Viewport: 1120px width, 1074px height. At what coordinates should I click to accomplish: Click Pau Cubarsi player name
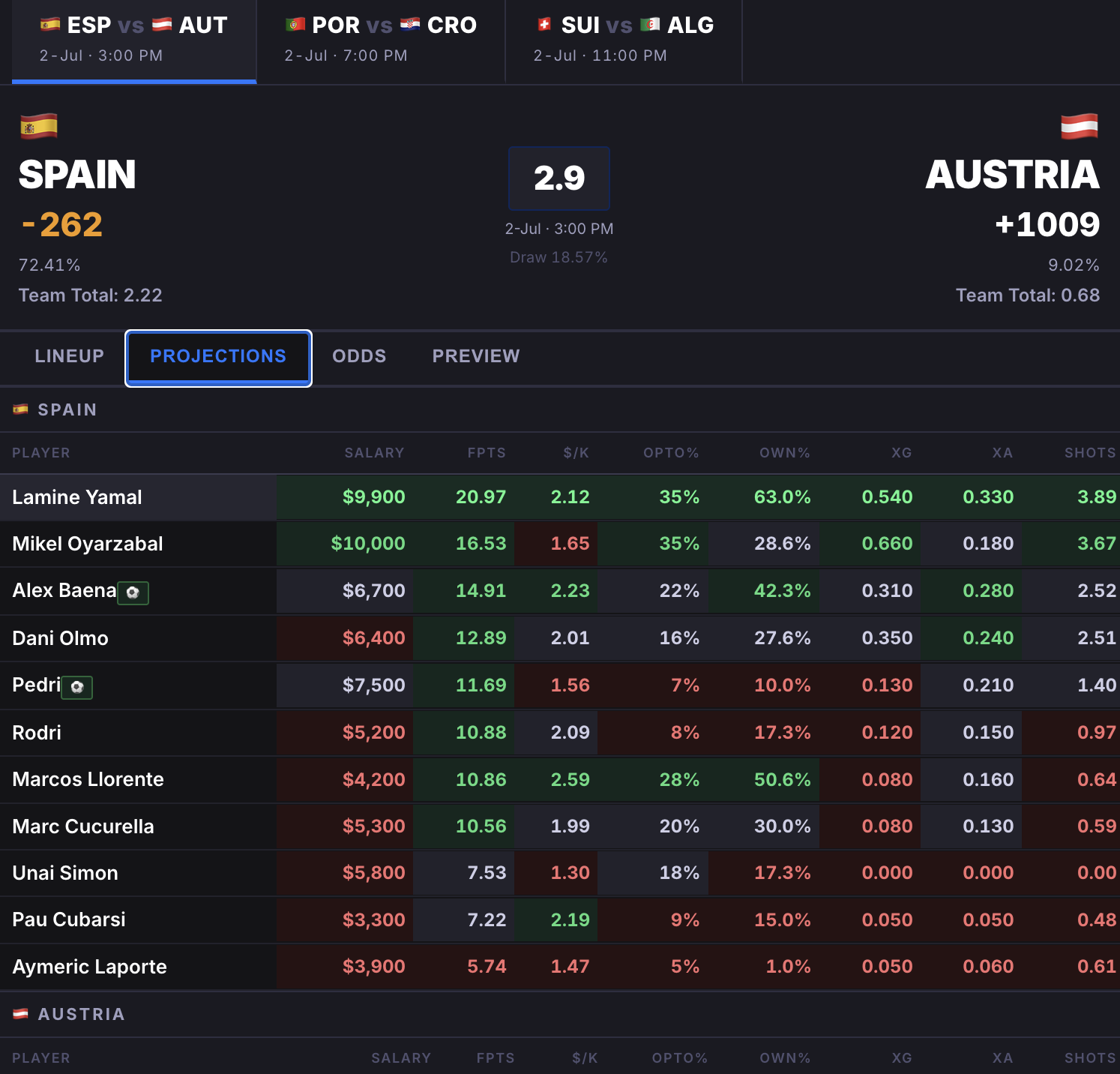pos(69,919)
